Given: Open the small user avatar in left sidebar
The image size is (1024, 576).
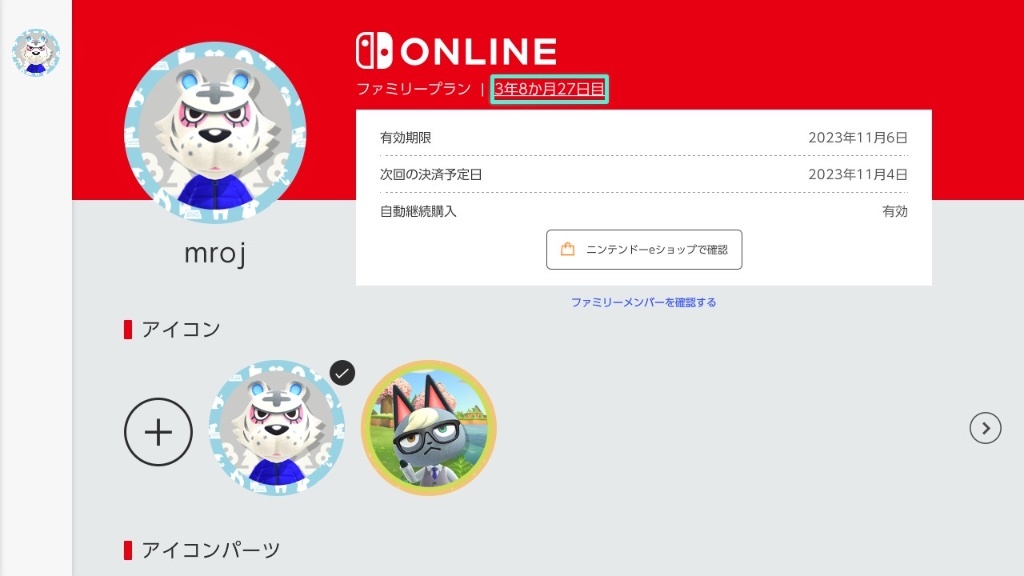Looking at the screenshot, I should pyautogui.click(x=36, y=52).
